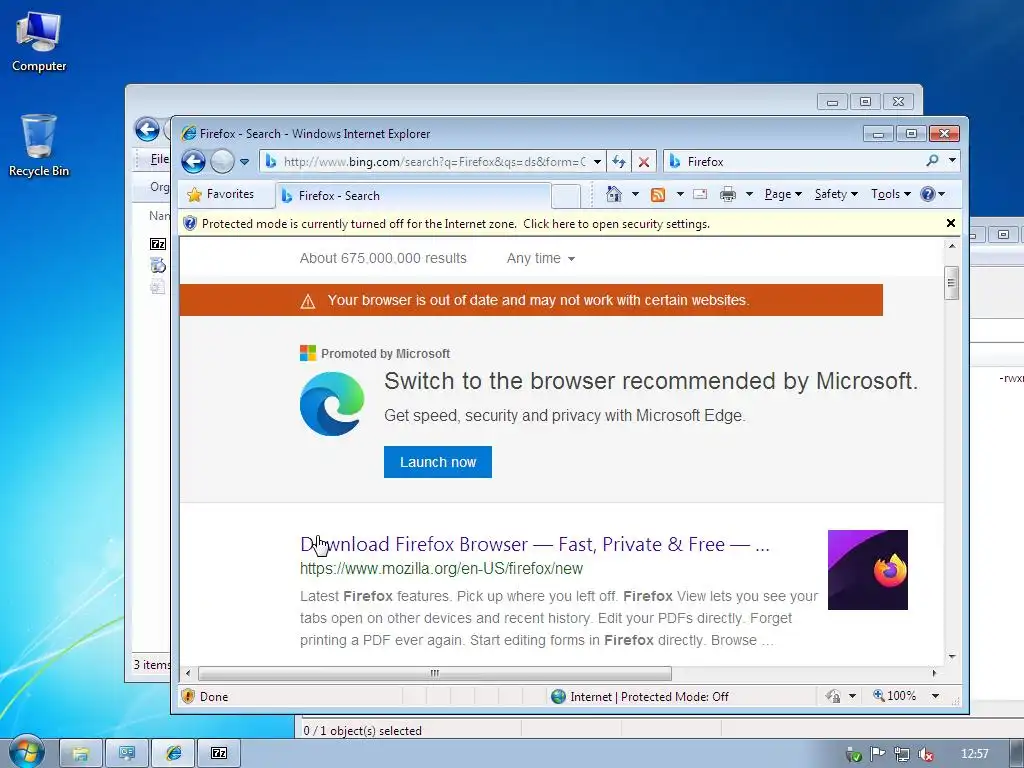Stop loading with the red X icon

644,161
